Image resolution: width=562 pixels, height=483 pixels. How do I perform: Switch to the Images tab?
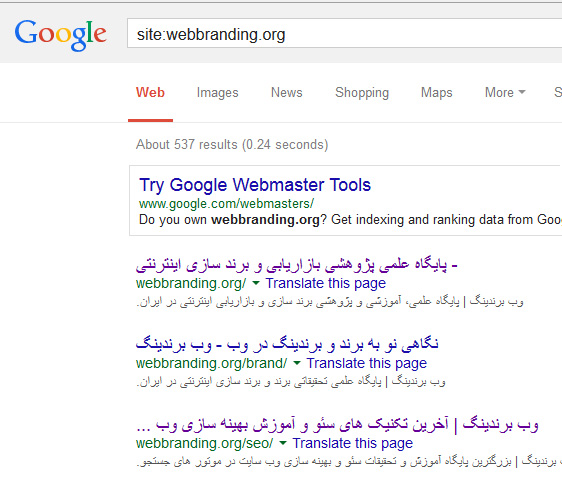217,92
